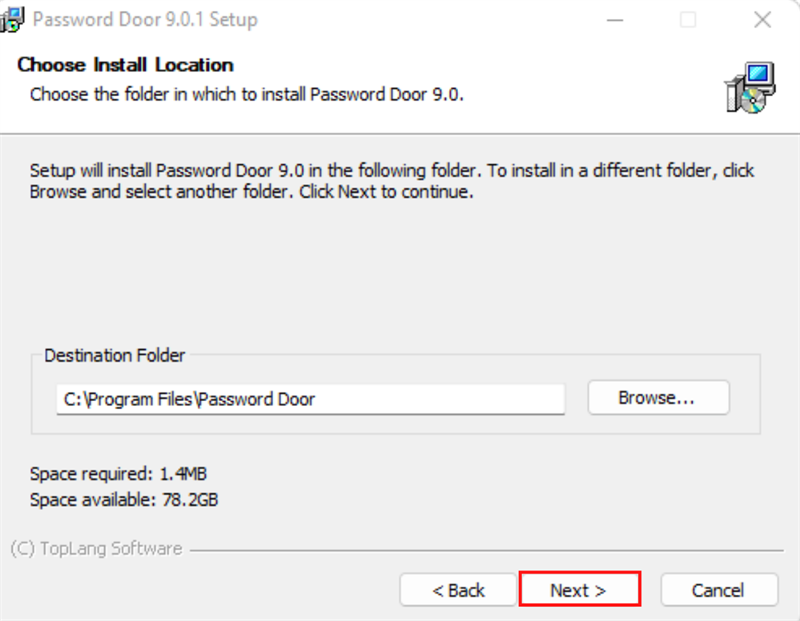The height and width of the screenshot is (621, 800).
Task: Focus the destination folder path field
Action: click(x=310, y=399)
